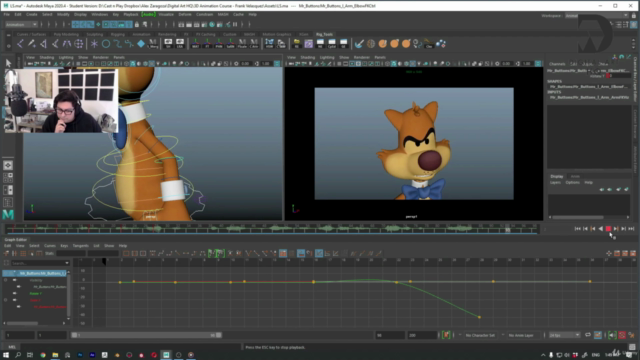Viewport: 640px width, 360px height.
Task: Open the Workspace selector dropdown
Action: [x=596, y=16]
